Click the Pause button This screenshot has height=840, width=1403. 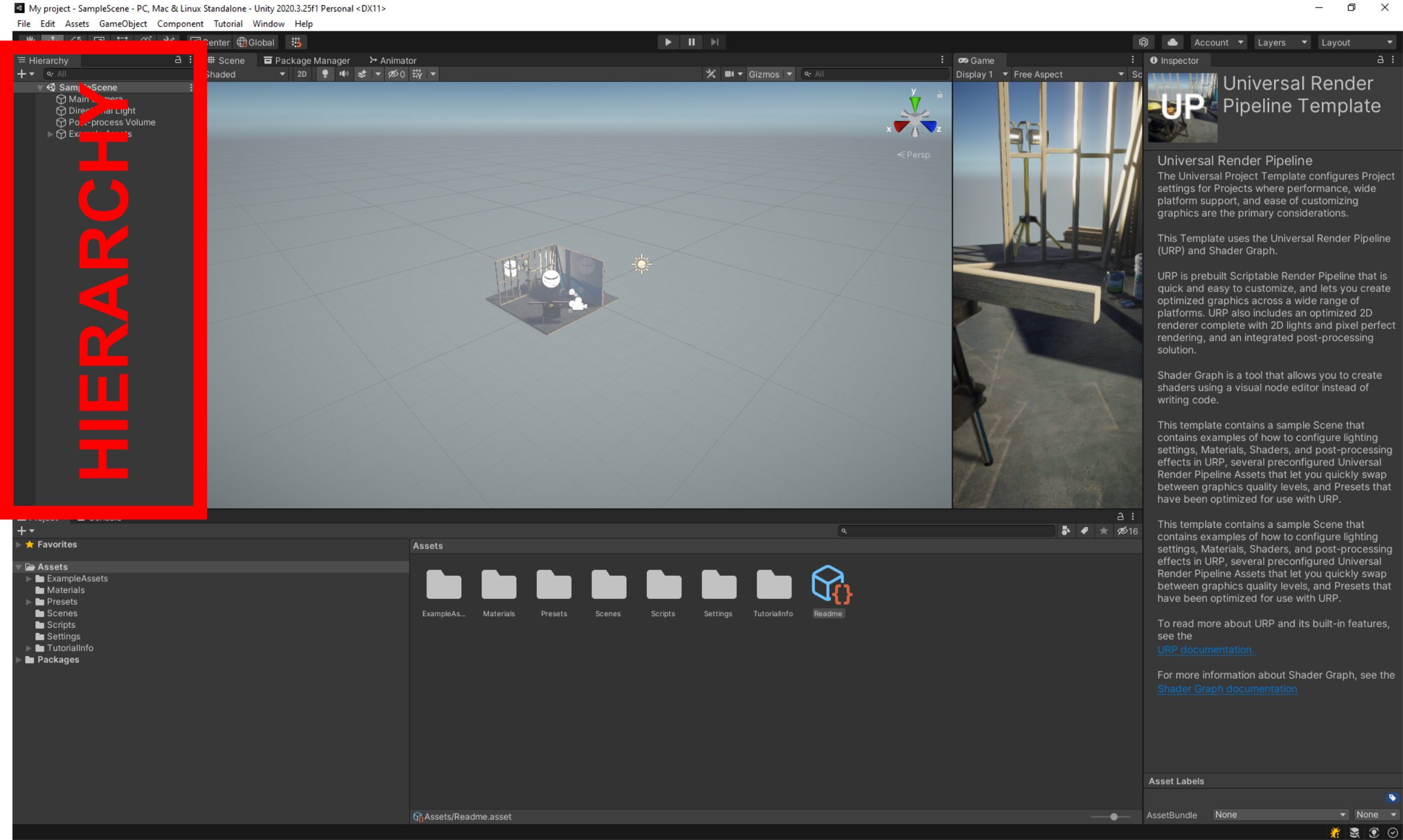pos(691,42)
